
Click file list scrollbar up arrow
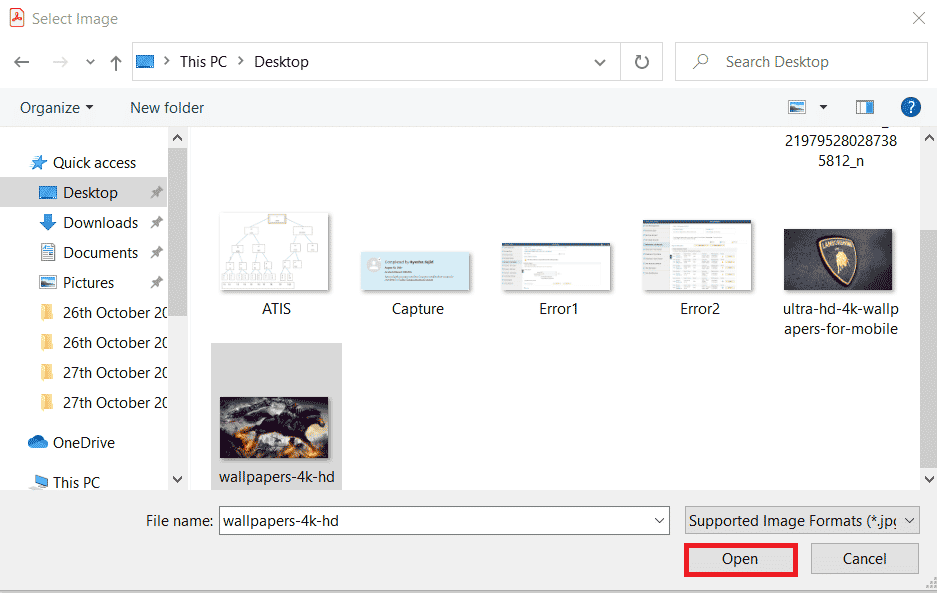(x=929, y=138)
